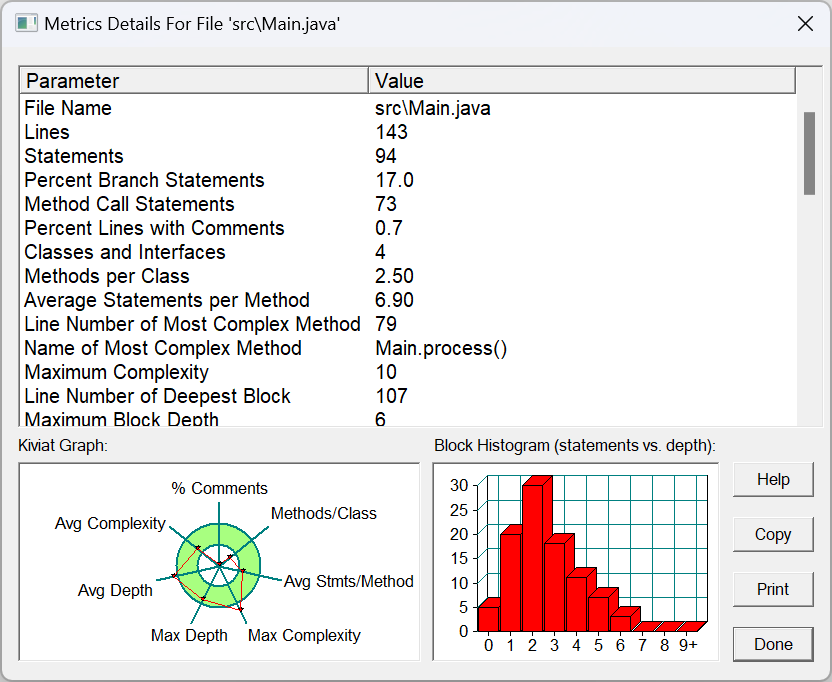Click the Avg Stmts/Method axis label
This screenshot has width=832, height=682.
click(x=349, y=581)
